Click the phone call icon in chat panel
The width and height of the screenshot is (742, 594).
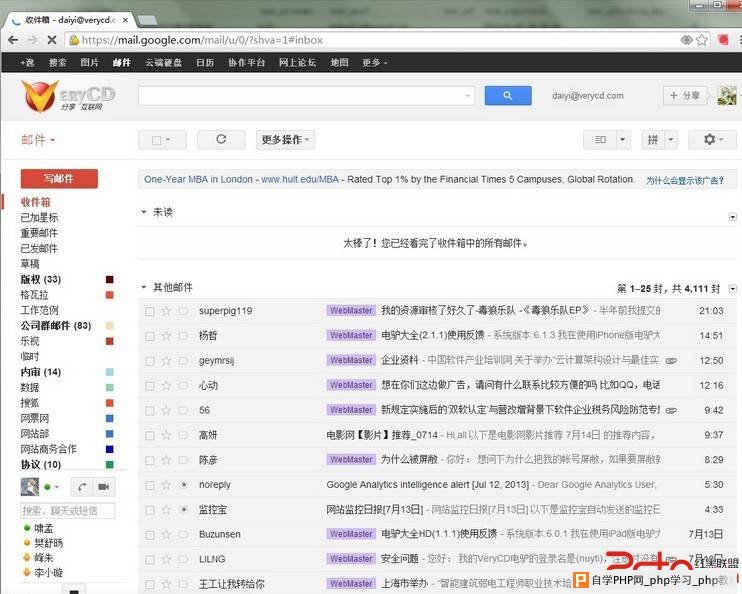coord(82,487)
